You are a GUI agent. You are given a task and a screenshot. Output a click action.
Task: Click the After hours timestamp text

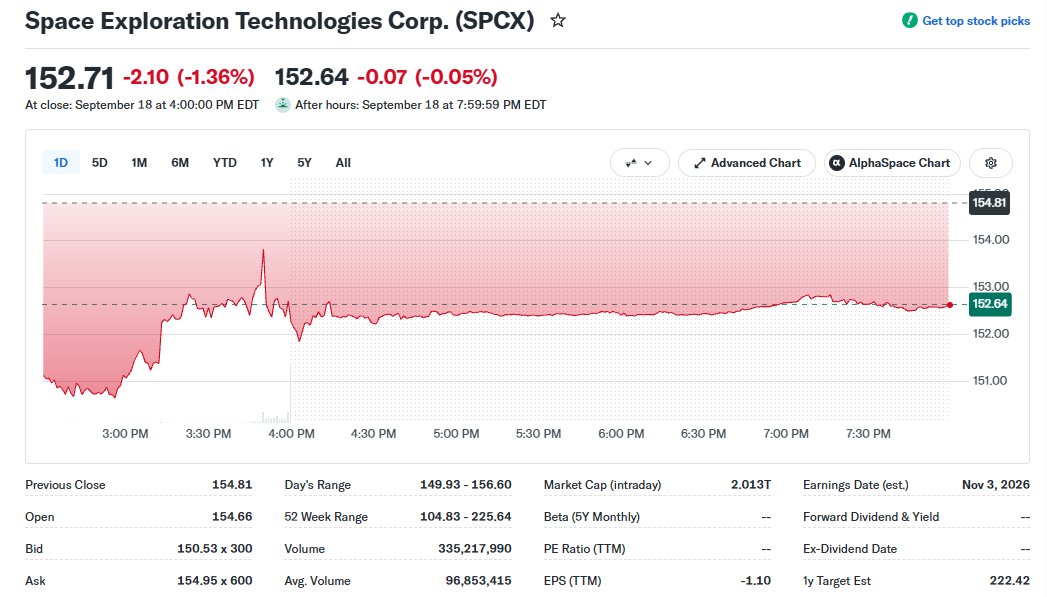tap(421, 105)
